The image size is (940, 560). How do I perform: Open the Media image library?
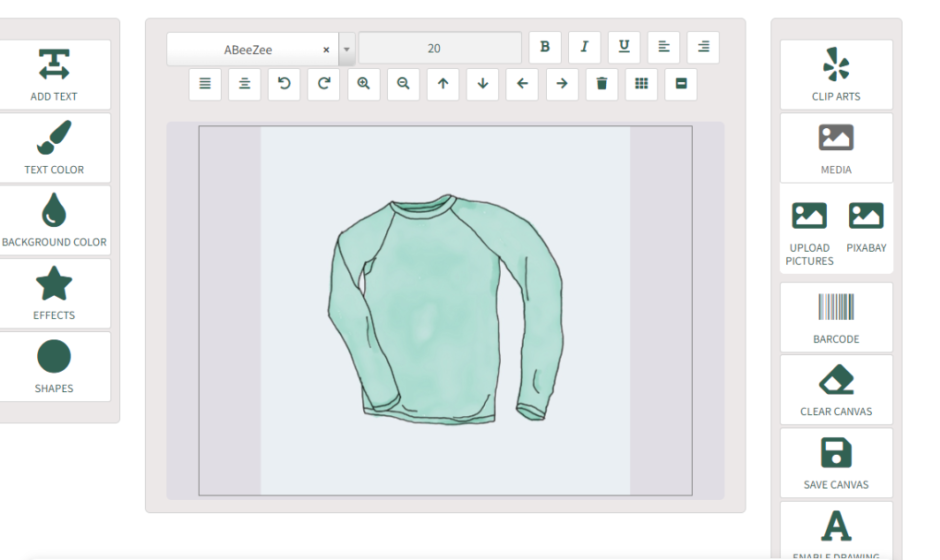pos(836,148)
